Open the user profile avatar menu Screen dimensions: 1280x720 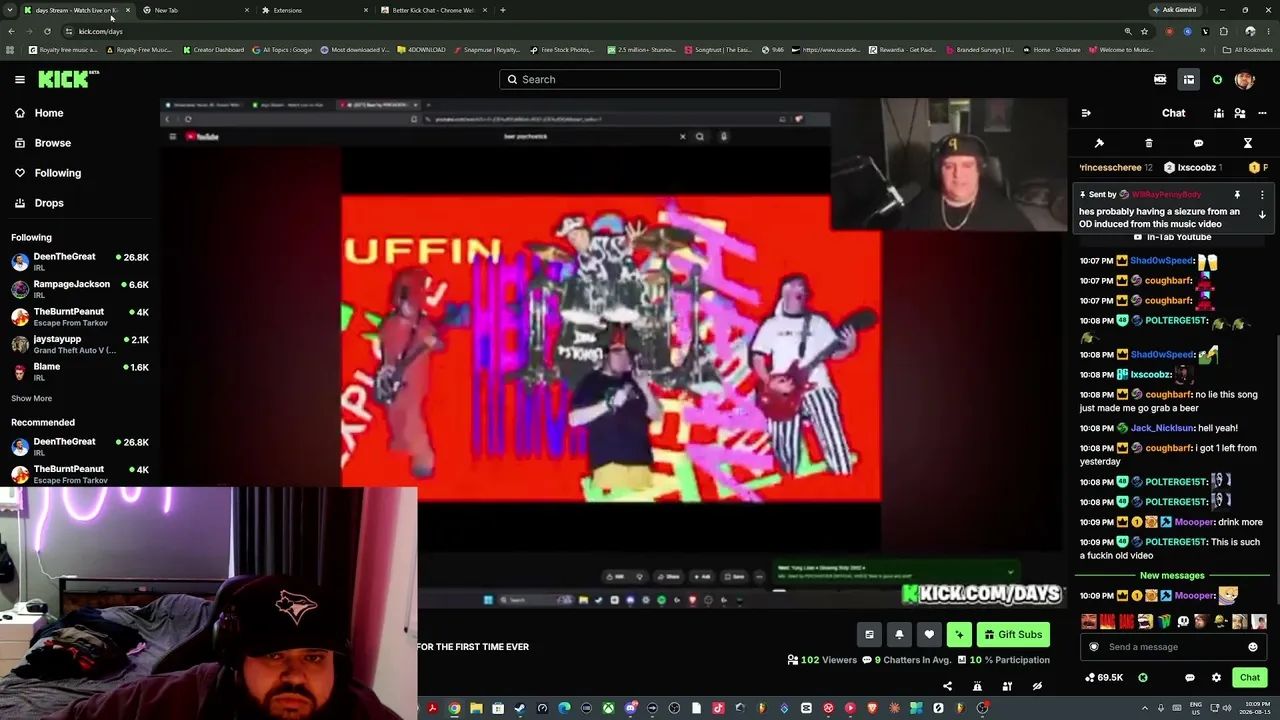1244,80
